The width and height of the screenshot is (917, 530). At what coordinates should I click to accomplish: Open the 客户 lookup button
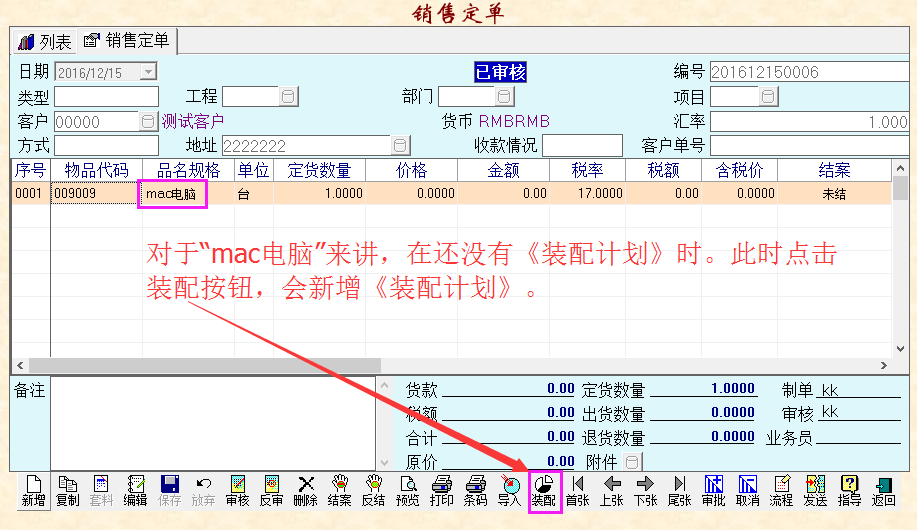(x=148, y=121)
